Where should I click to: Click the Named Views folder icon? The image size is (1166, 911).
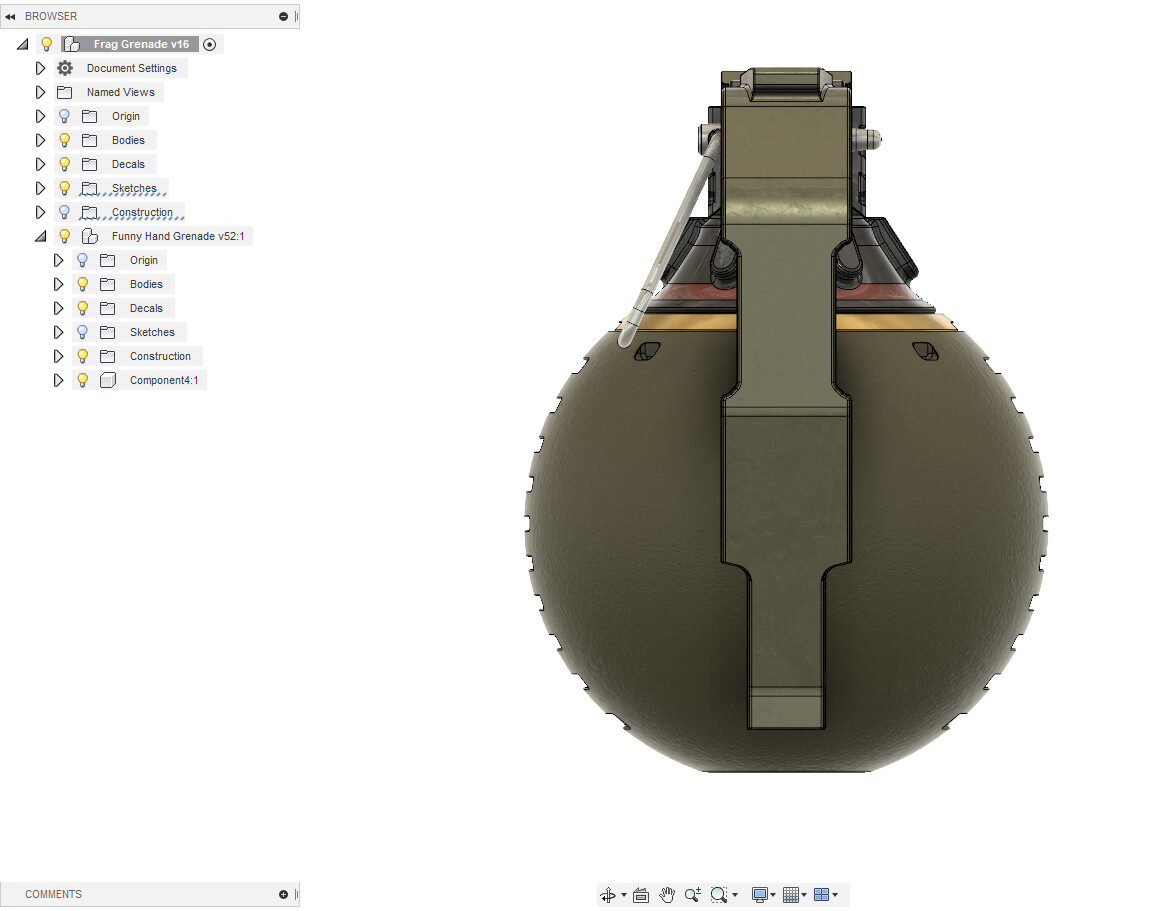pyautogui.click(x=65, y=92)
